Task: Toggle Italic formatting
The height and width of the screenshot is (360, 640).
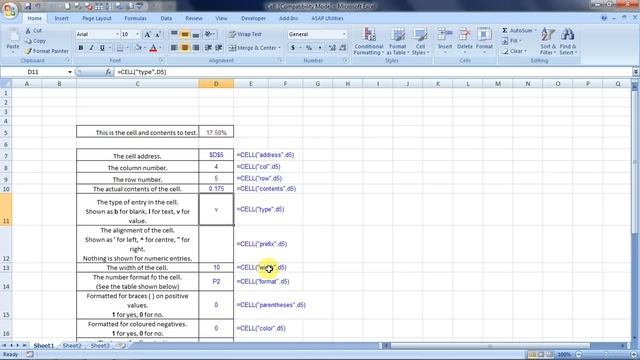Action: click(x=91, y=48)
